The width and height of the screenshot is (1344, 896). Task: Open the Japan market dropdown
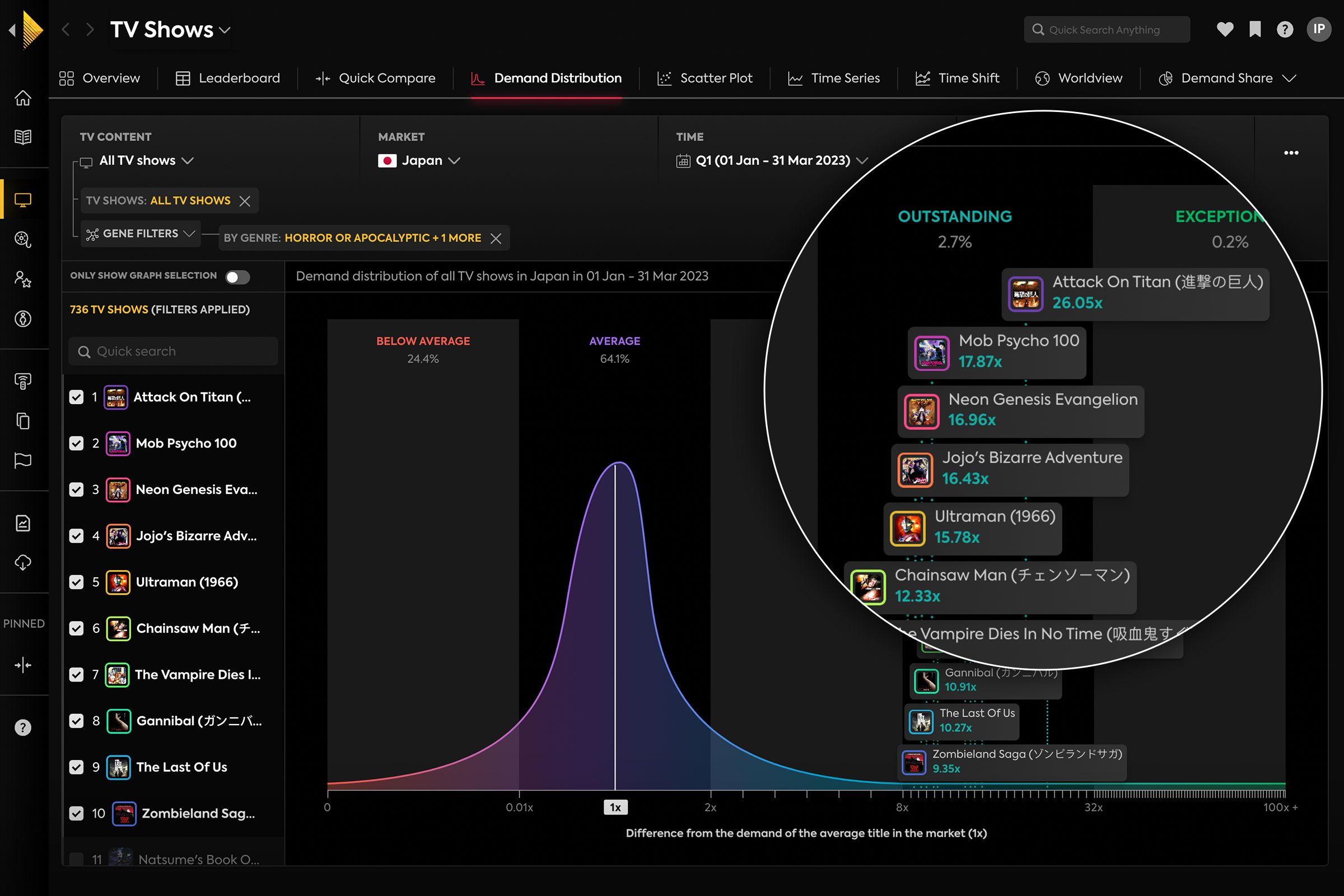tap(419, 161)
